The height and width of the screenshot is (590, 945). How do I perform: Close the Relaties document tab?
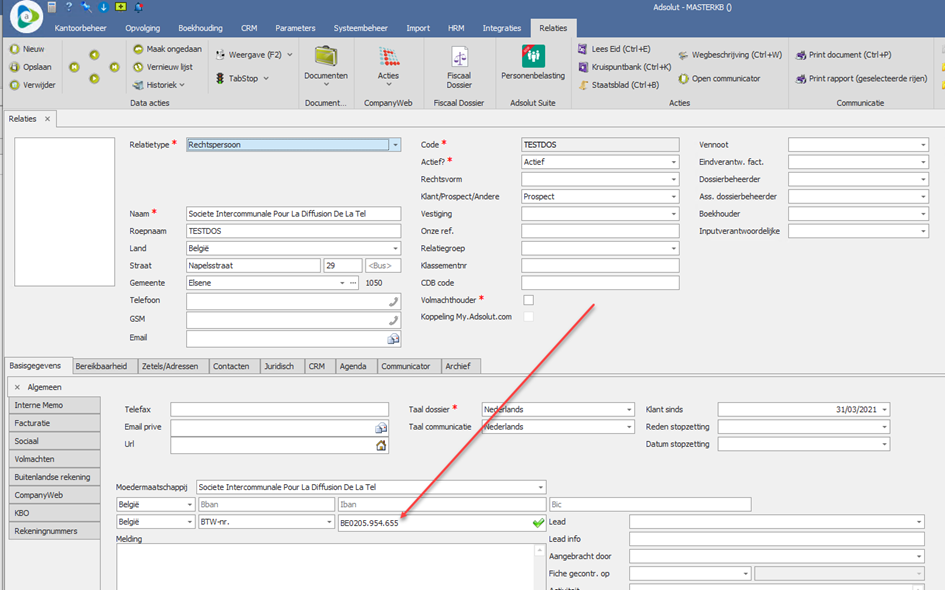coord(47,119)
